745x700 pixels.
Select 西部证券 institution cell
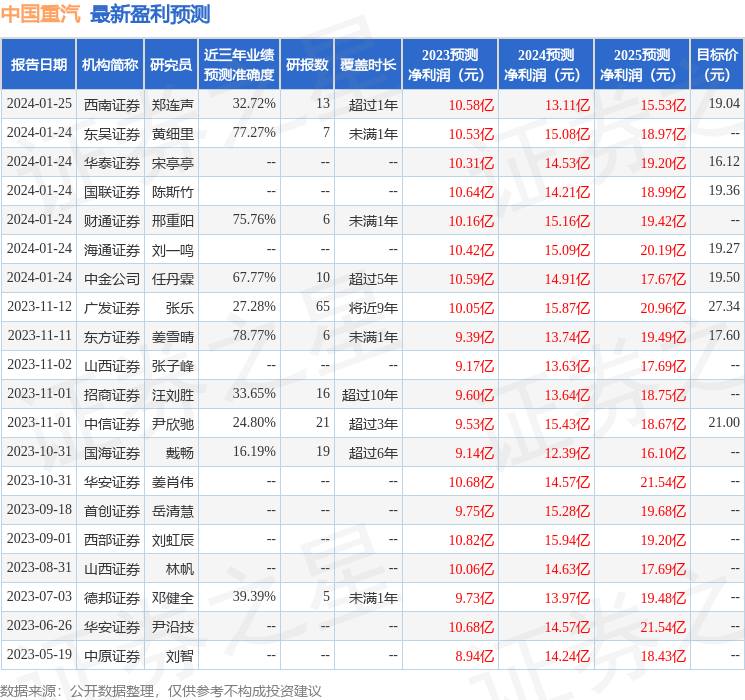[112, 540]
